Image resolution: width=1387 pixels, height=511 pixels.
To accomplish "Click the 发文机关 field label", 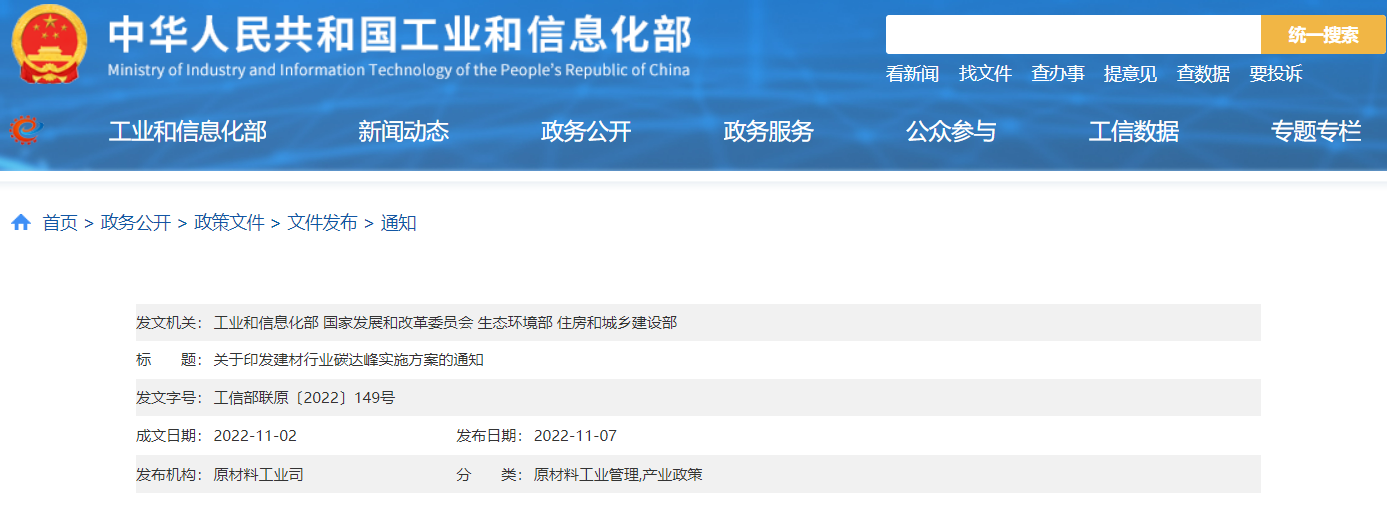I will [169, 322].
